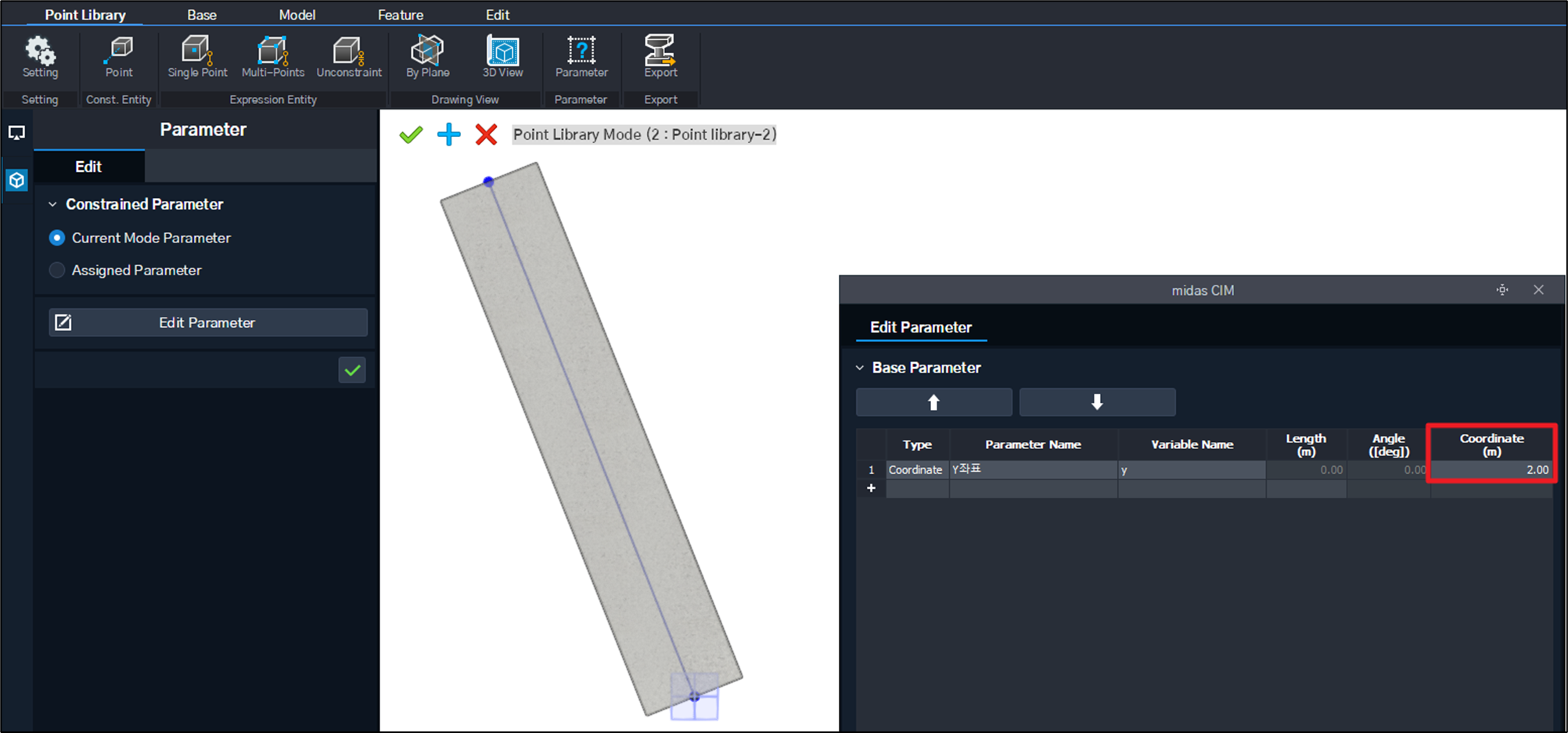Select the Point construction entity tool
Screen dimensions: 1568x733
(119, 57)
